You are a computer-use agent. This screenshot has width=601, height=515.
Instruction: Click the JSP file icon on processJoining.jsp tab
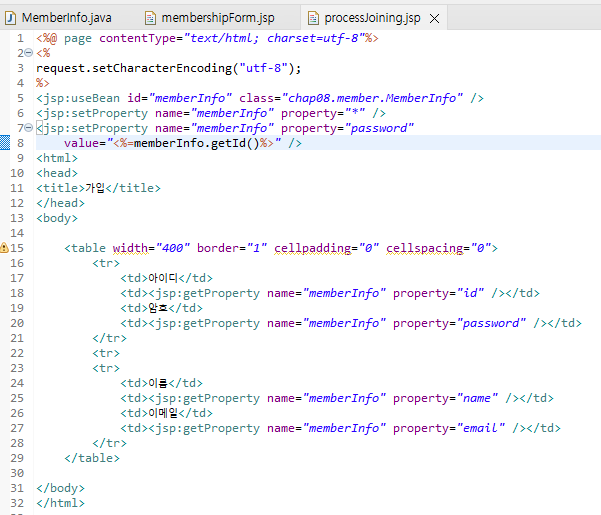click(x=314, y=18)
